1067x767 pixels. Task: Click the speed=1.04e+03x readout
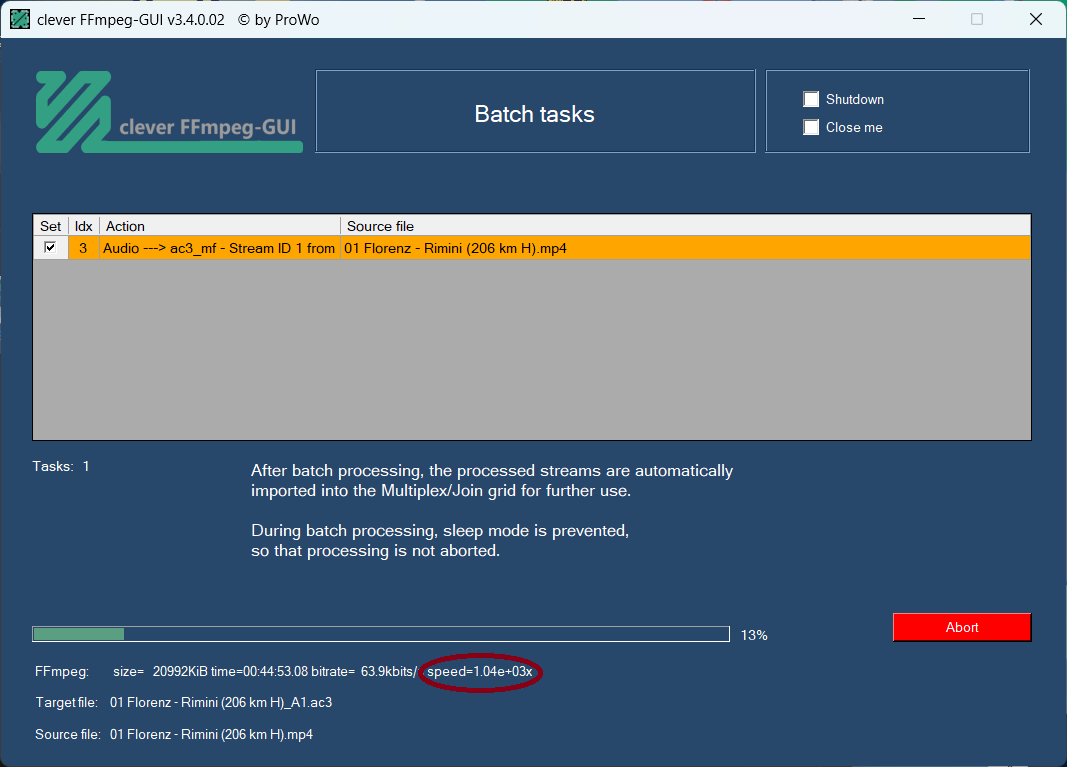tap(480, 672)
